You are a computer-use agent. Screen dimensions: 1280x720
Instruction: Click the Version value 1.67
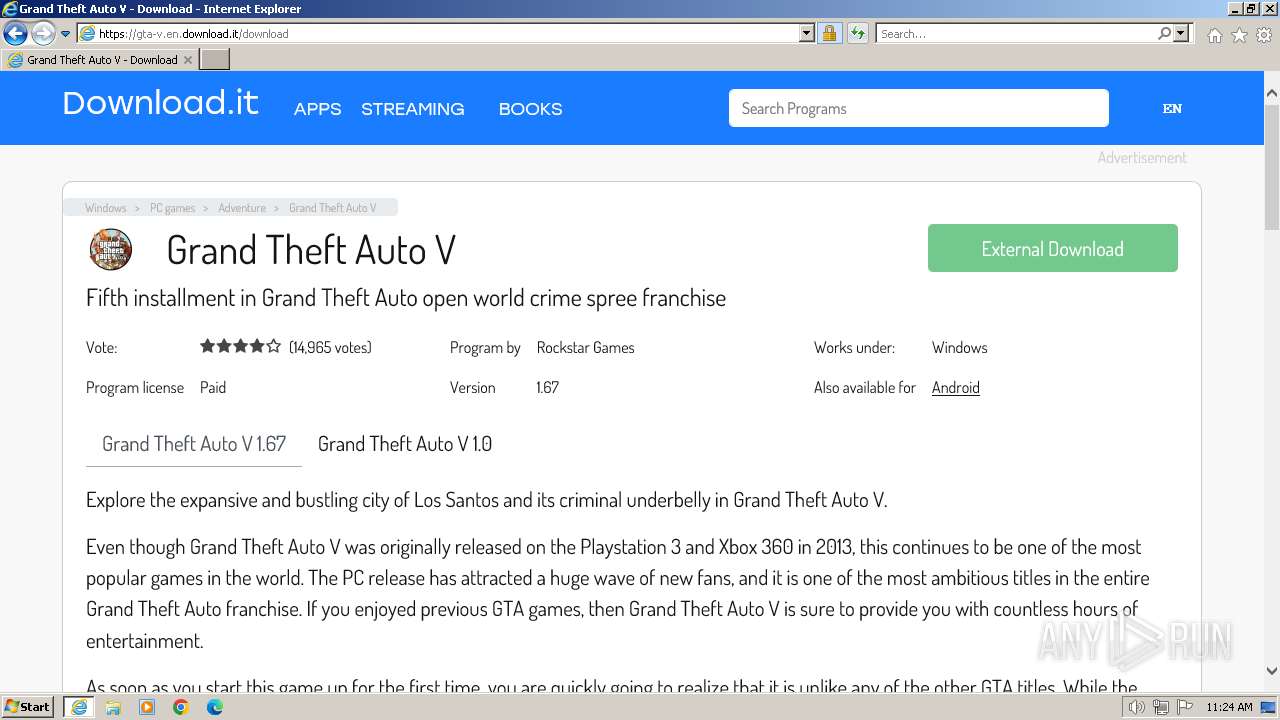(547, 387)
